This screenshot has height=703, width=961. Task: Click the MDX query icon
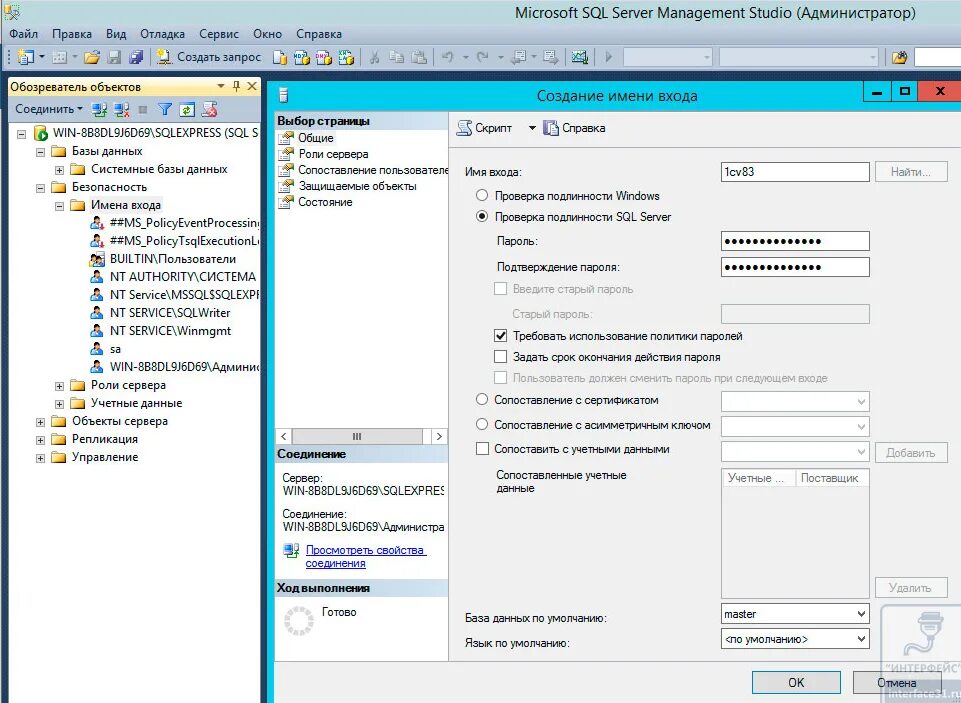302,57
